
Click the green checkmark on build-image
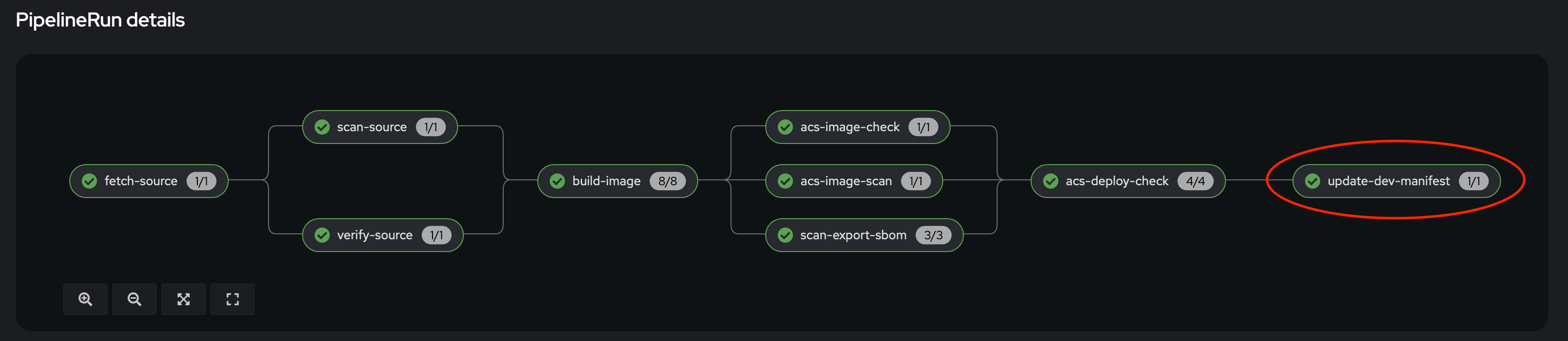click(x=558, y=181)
